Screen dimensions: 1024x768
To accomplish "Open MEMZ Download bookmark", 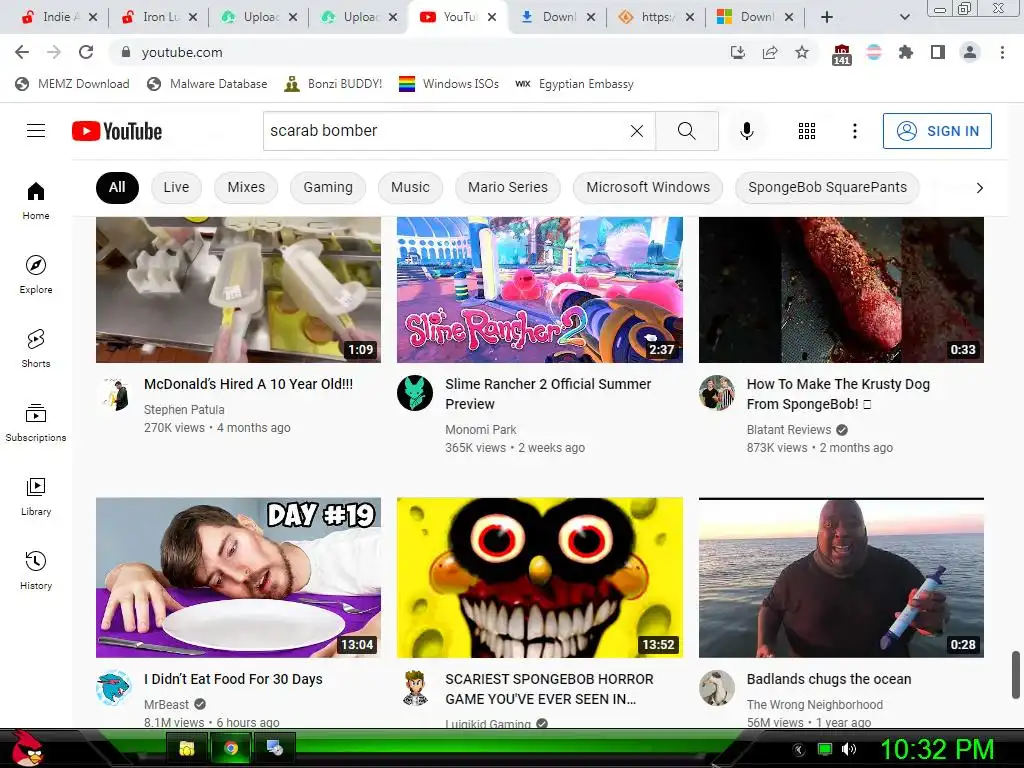I will pos(72,84).
